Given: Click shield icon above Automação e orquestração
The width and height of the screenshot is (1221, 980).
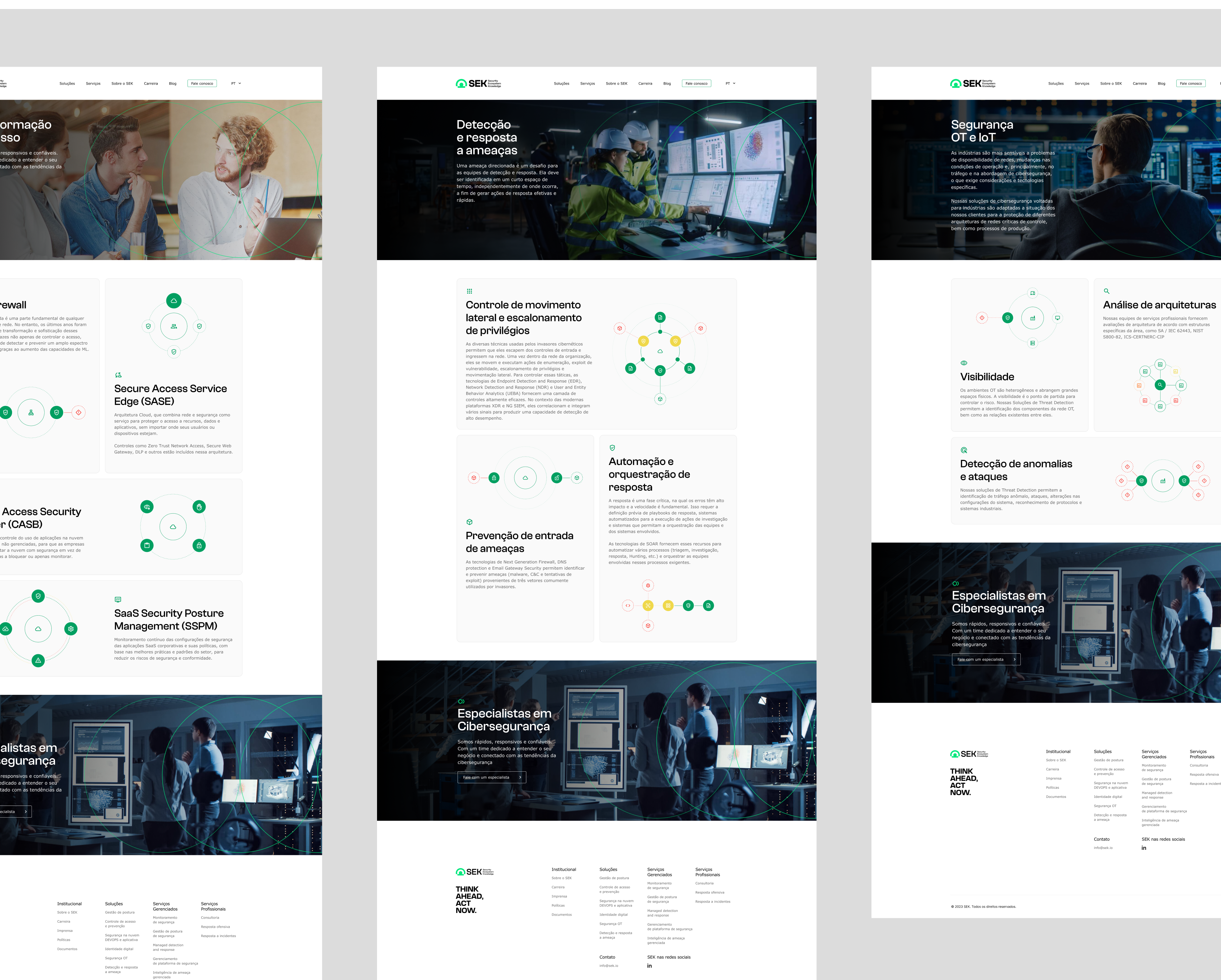Looking at the screenshot, I should point(612,448).
